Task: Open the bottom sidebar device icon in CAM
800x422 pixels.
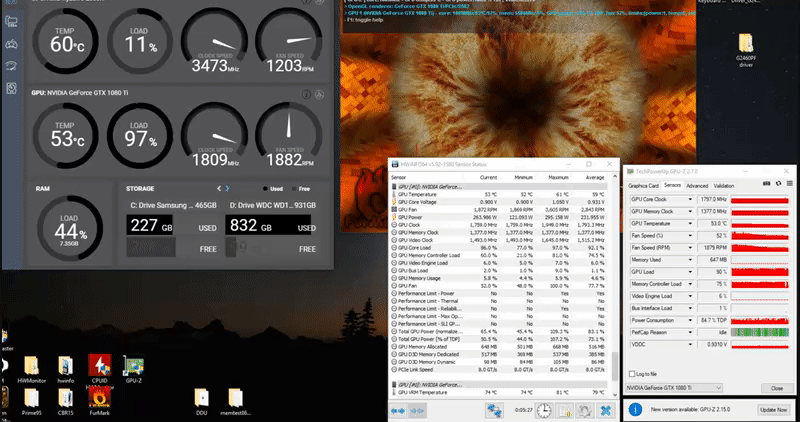Action: point(11,88)
